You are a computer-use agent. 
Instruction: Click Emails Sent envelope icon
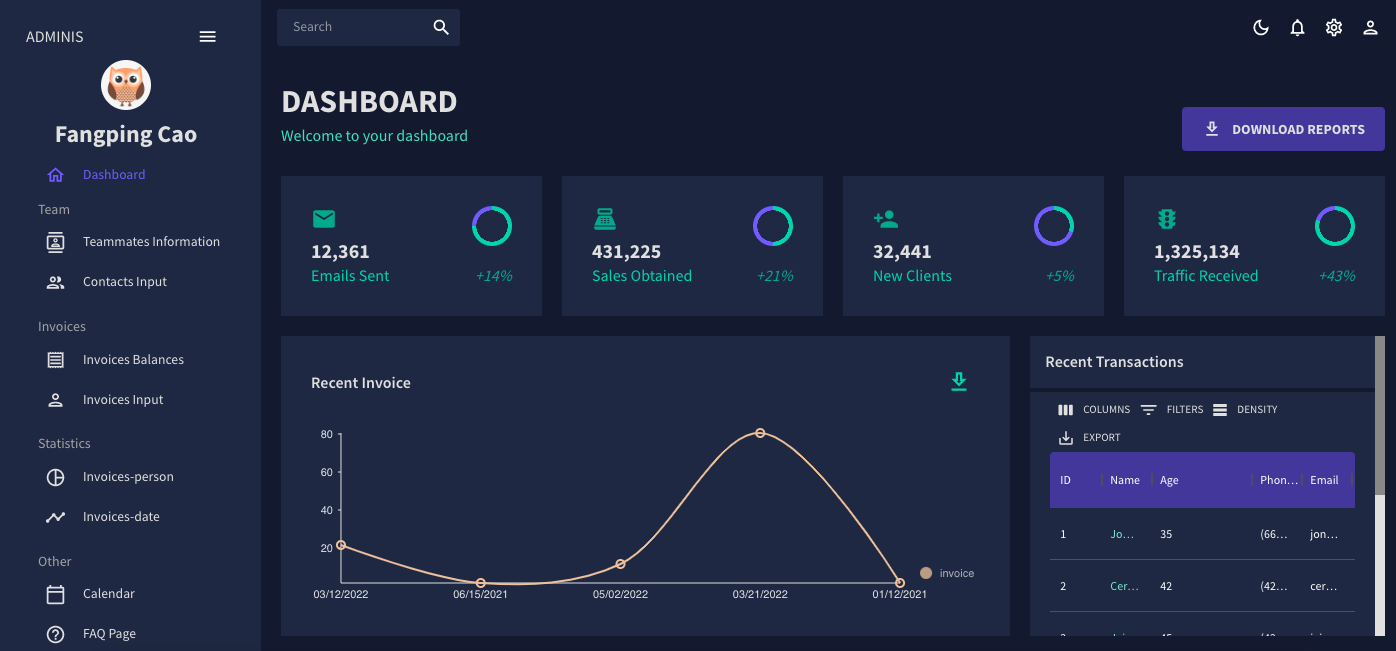[x=323, y=219]
